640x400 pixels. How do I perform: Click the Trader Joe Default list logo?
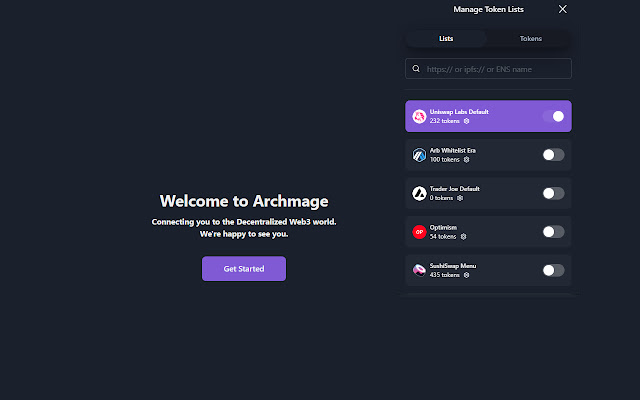pos(419,193)
